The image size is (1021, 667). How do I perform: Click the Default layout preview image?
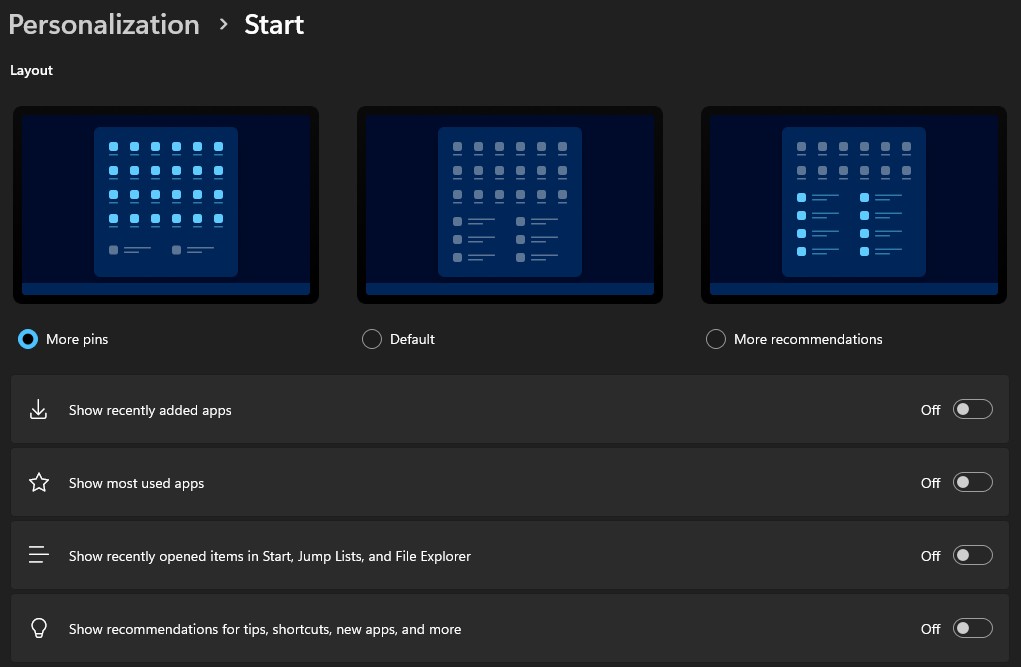[x=510, y=205]
